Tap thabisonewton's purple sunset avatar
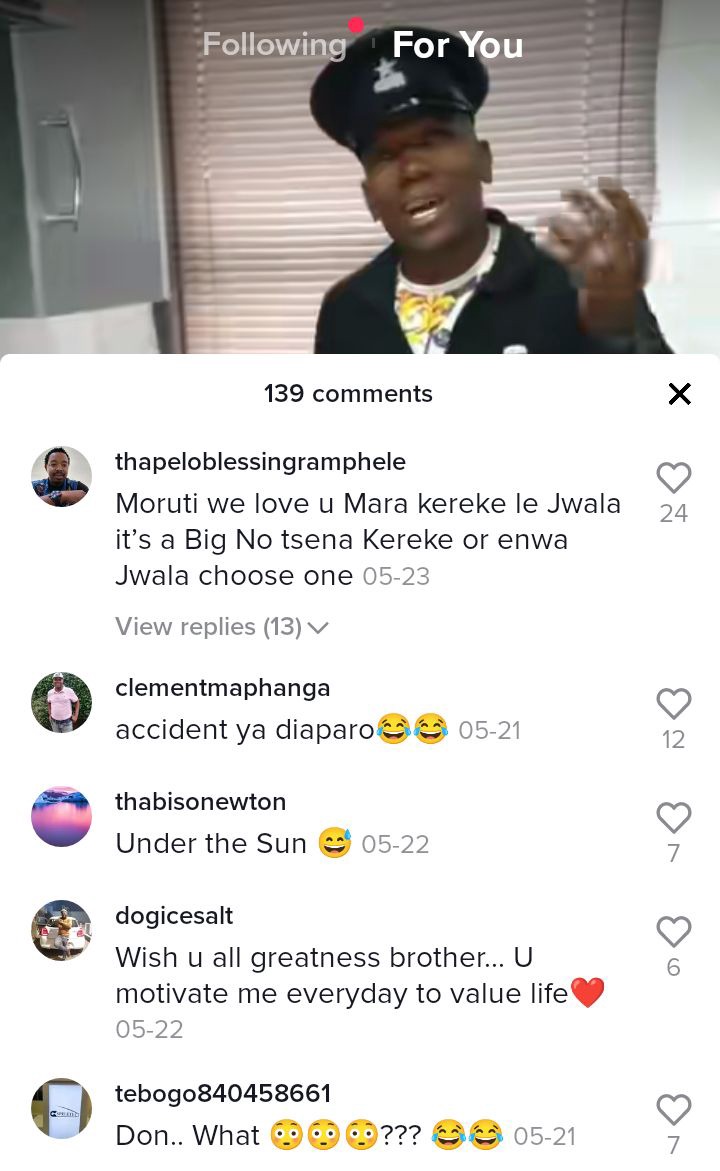 click(61, 816)
